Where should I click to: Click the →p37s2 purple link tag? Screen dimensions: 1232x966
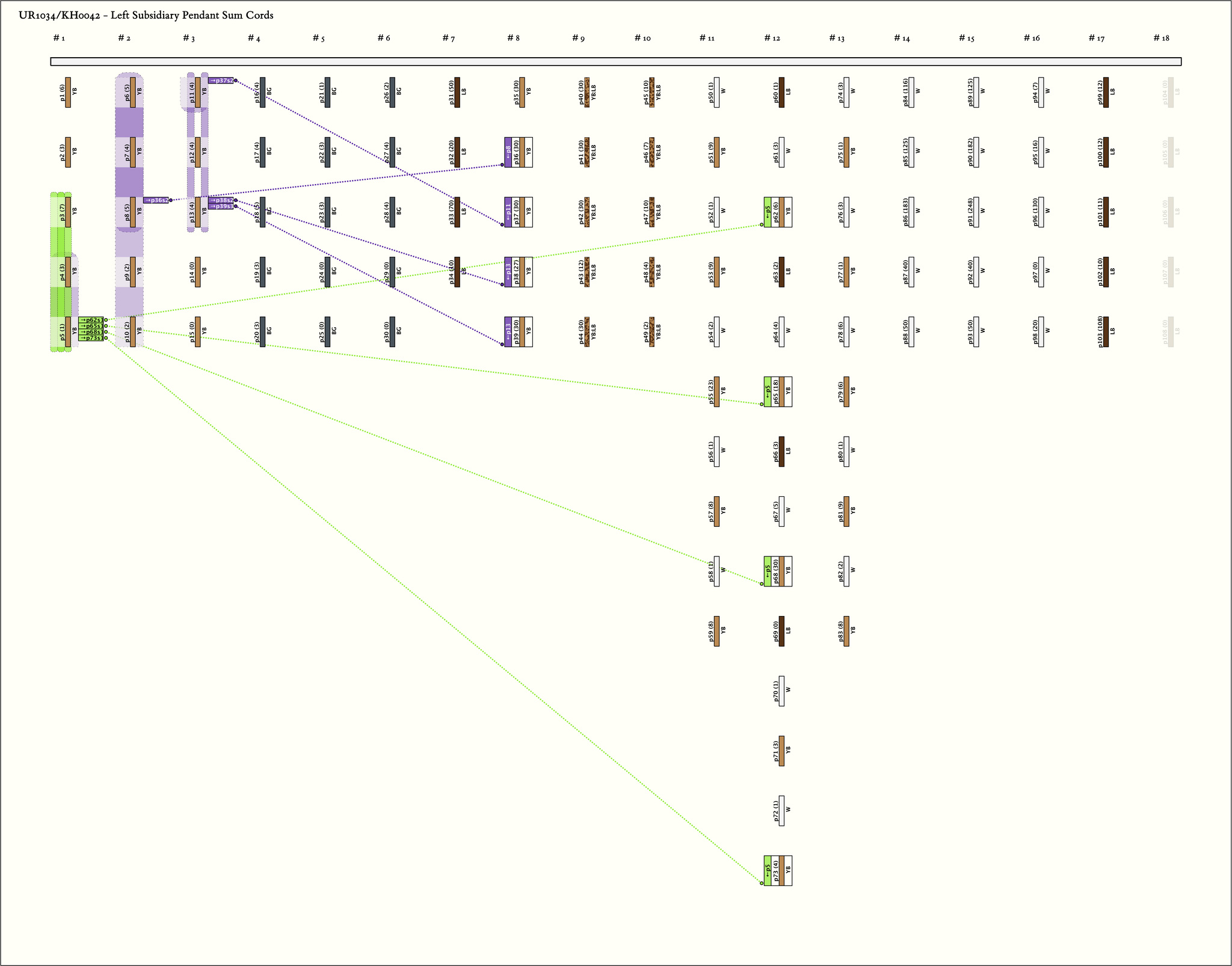221,81
